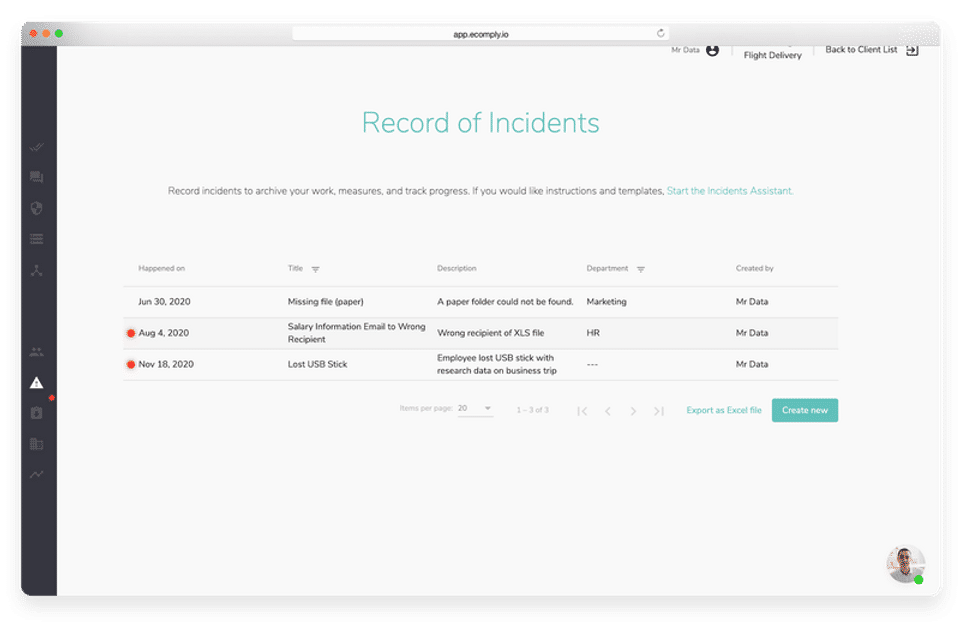Image resolution: width=960 pixels, height=636 pixels.
Task: Open the shield security sidebar icon
Action: pos(37,208)
